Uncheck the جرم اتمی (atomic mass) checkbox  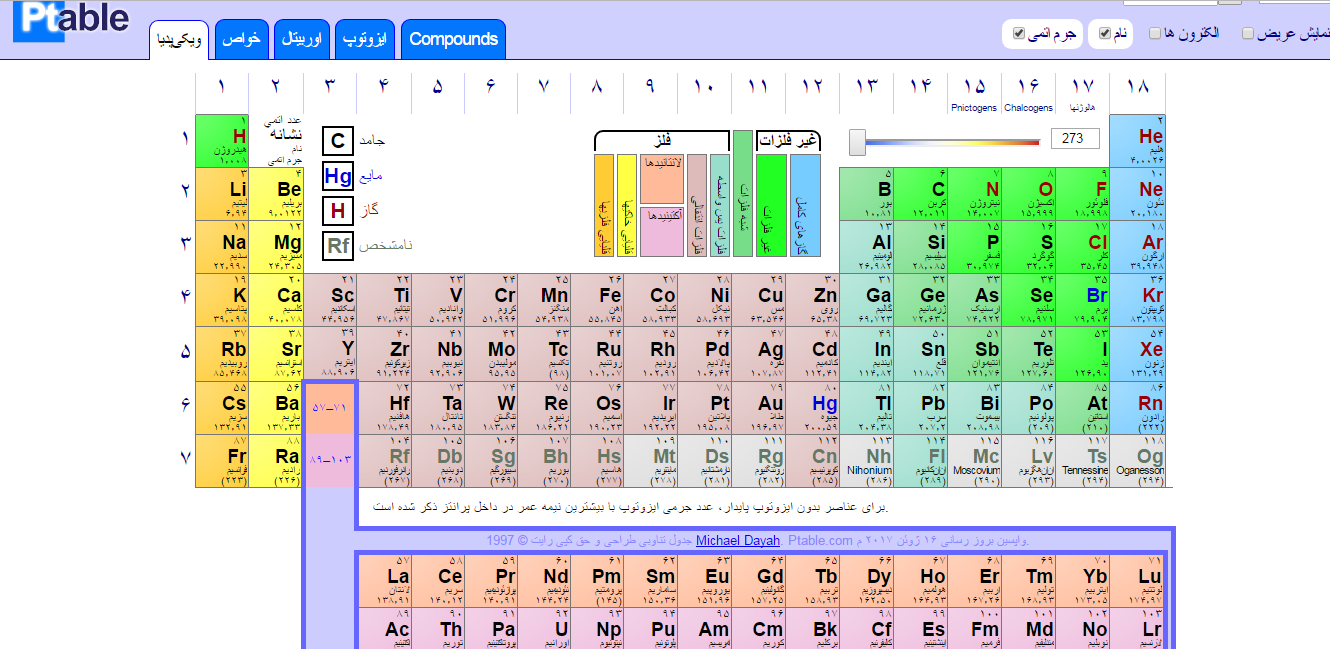tap(1019, 33)
